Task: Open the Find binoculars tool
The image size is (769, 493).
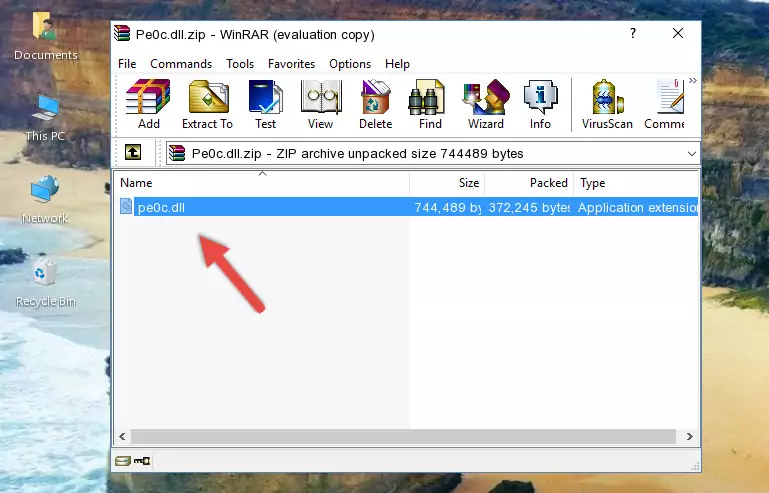Action: 430,104
